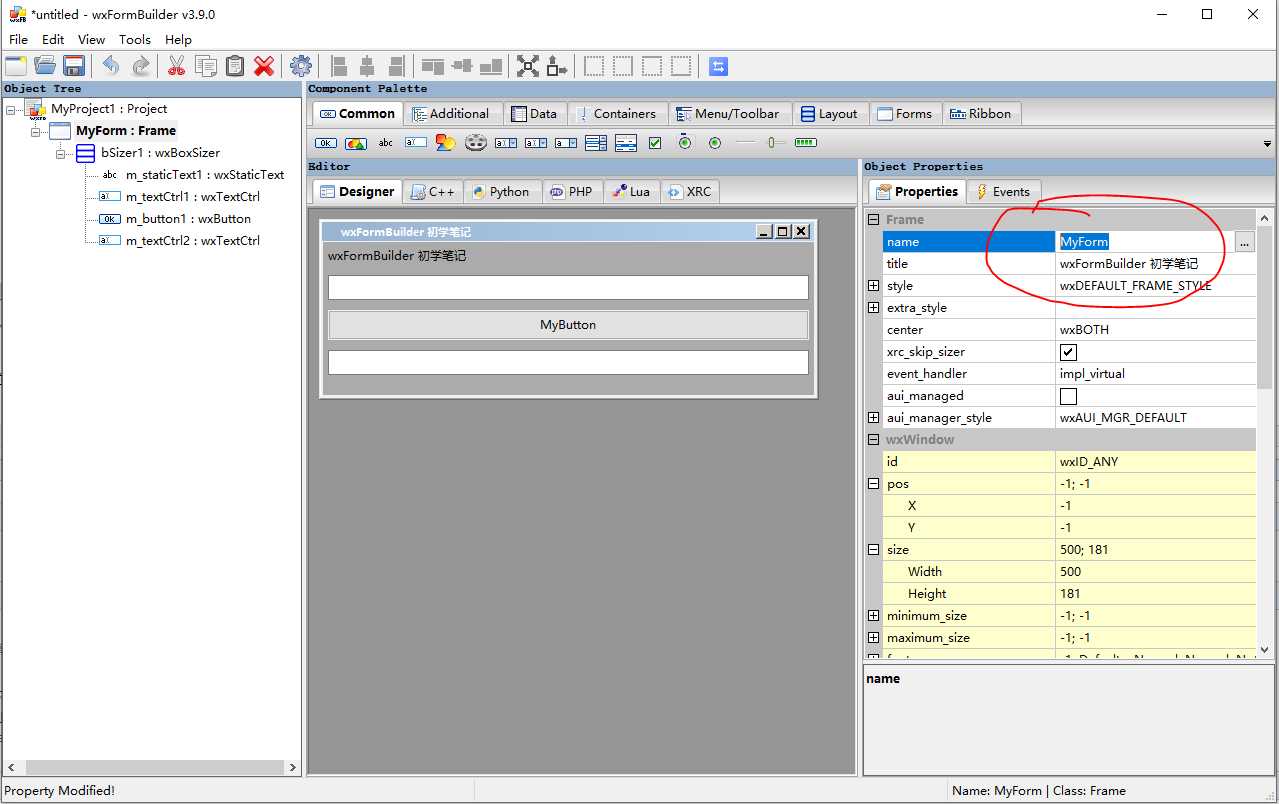Image resolution: width=1279 pixels, height=804 pixels.
Task: Expand the maximum_size property
Action: tap(873, 637)
